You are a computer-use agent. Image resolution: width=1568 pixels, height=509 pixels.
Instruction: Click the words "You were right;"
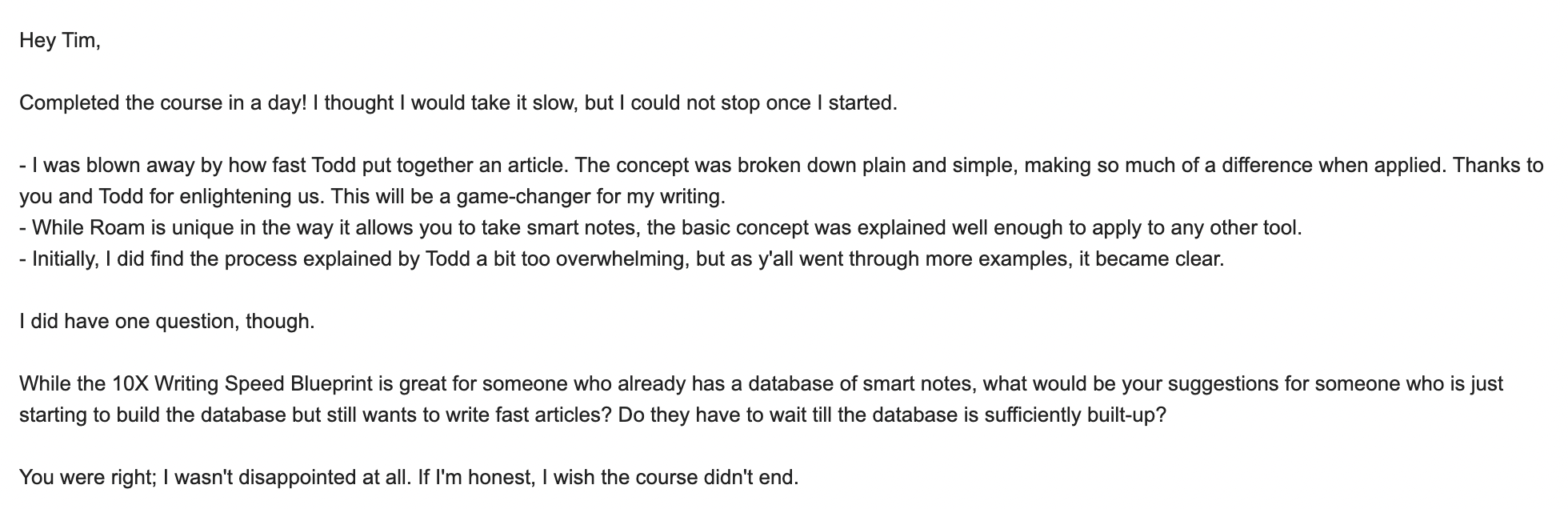[x=87, y=479]
